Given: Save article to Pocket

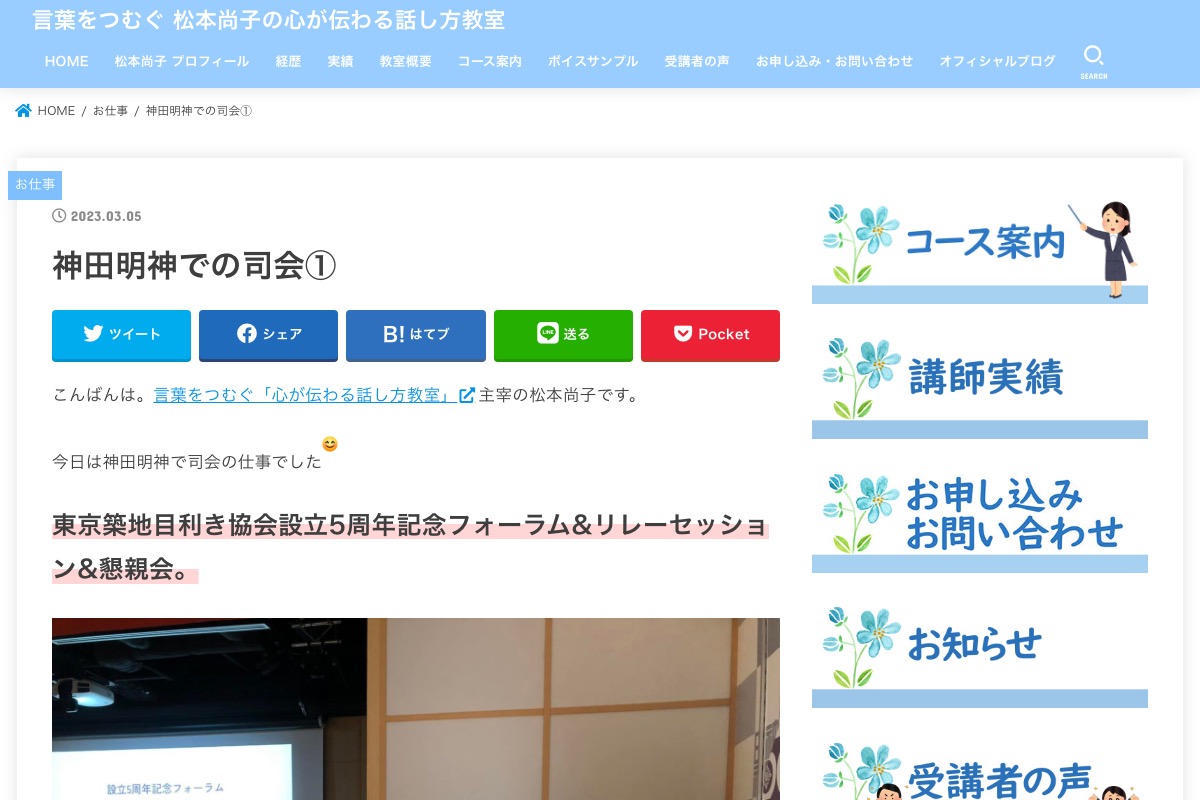Looking at the screenshot, I should click(x=710, y=335).
